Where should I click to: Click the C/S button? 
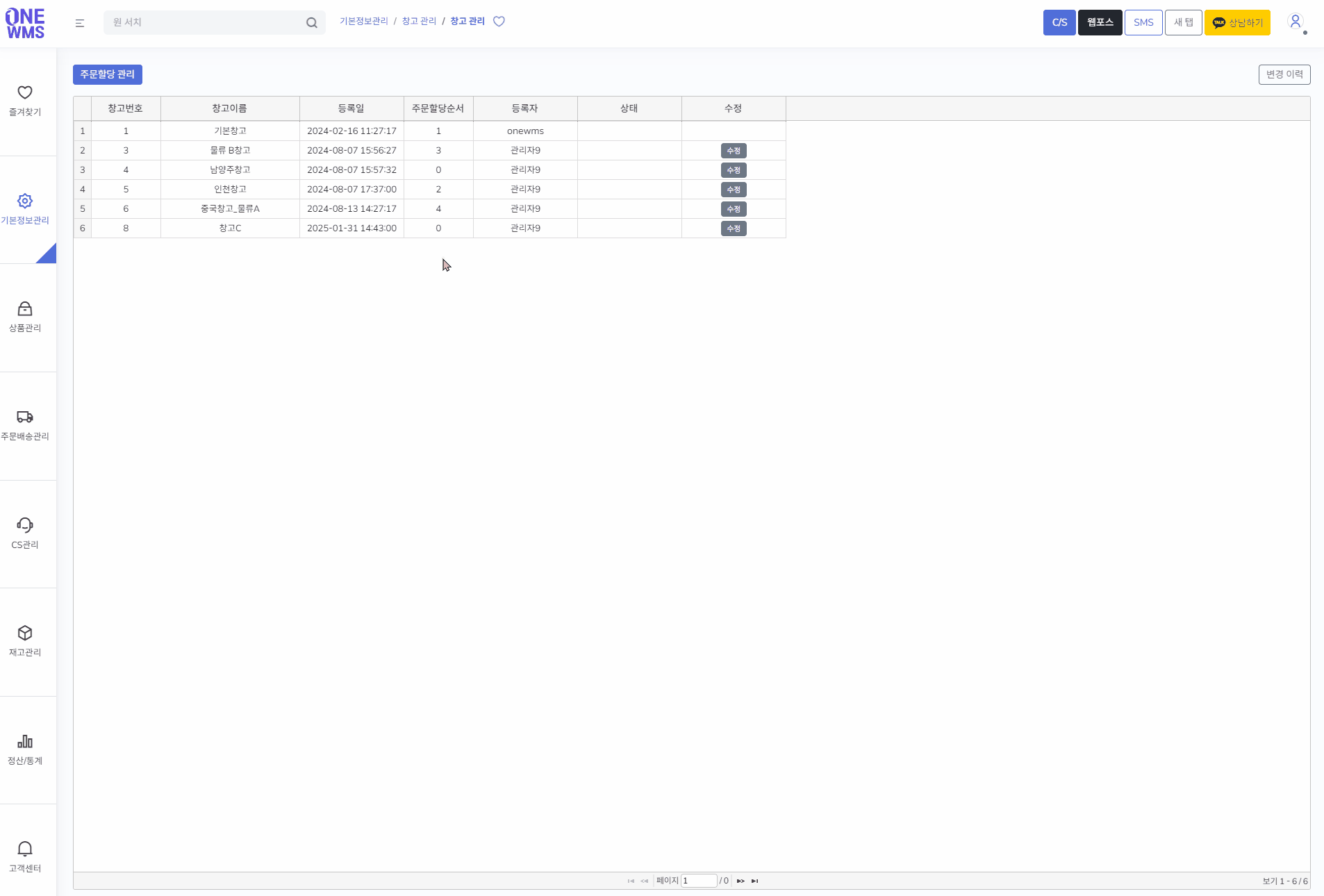[x=1059, y=22]
